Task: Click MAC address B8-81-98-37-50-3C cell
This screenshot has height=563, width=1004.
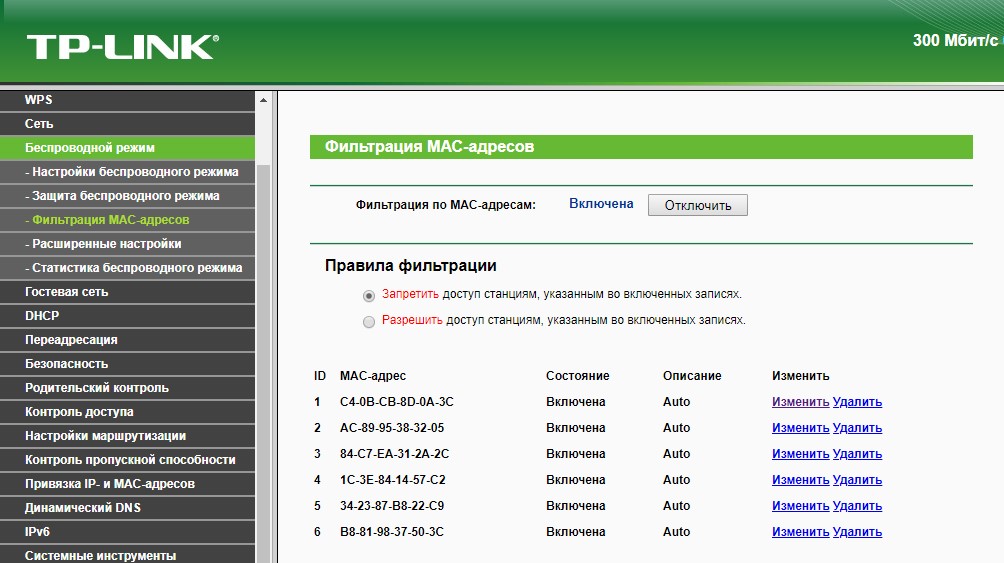Action: (392, 532)
